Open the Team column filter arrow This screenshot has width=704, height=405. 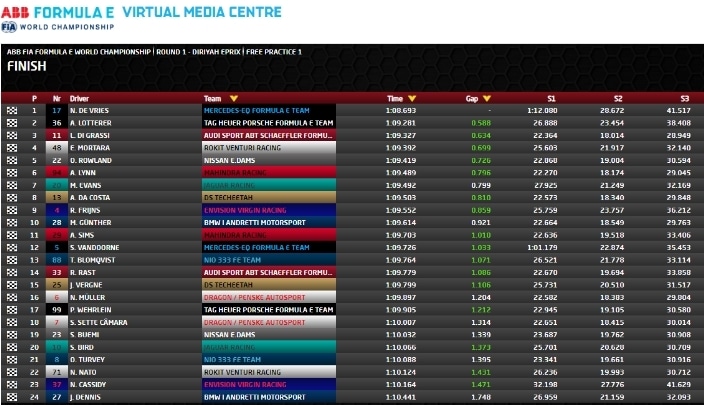pyautogui.click(x=233, y=98)
